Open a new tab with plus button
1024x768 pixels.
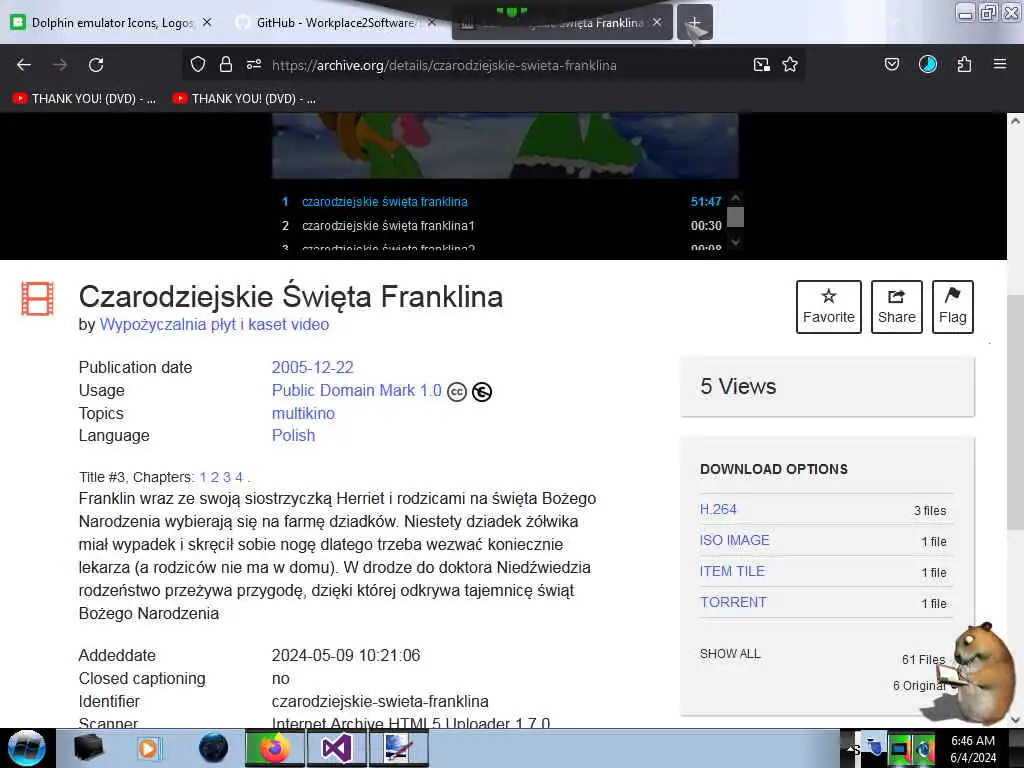pos(694,23)
